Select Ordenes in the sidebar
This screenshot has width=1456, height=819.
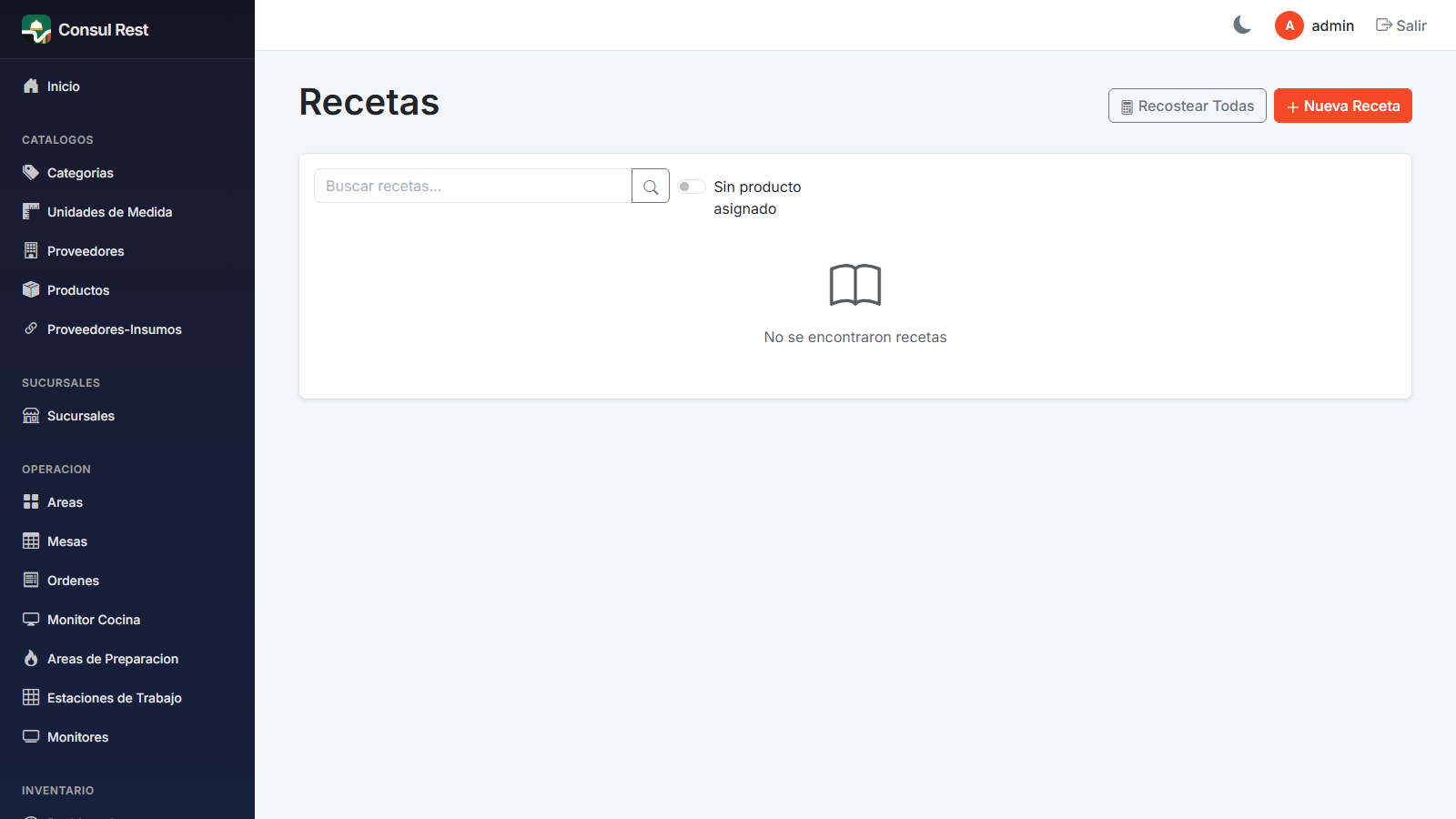click(x=127, y=581)
